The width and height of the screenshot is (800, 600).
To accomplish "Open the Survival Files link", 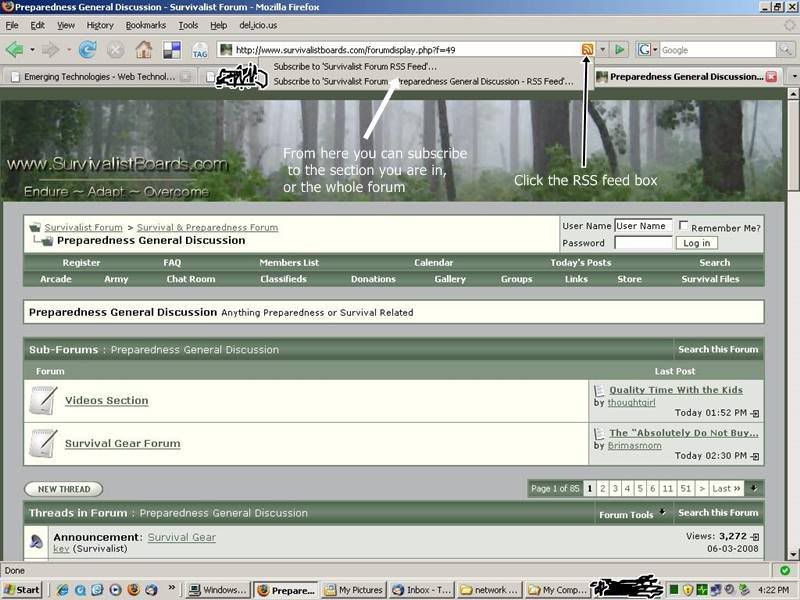I will (x=710, y=279).
